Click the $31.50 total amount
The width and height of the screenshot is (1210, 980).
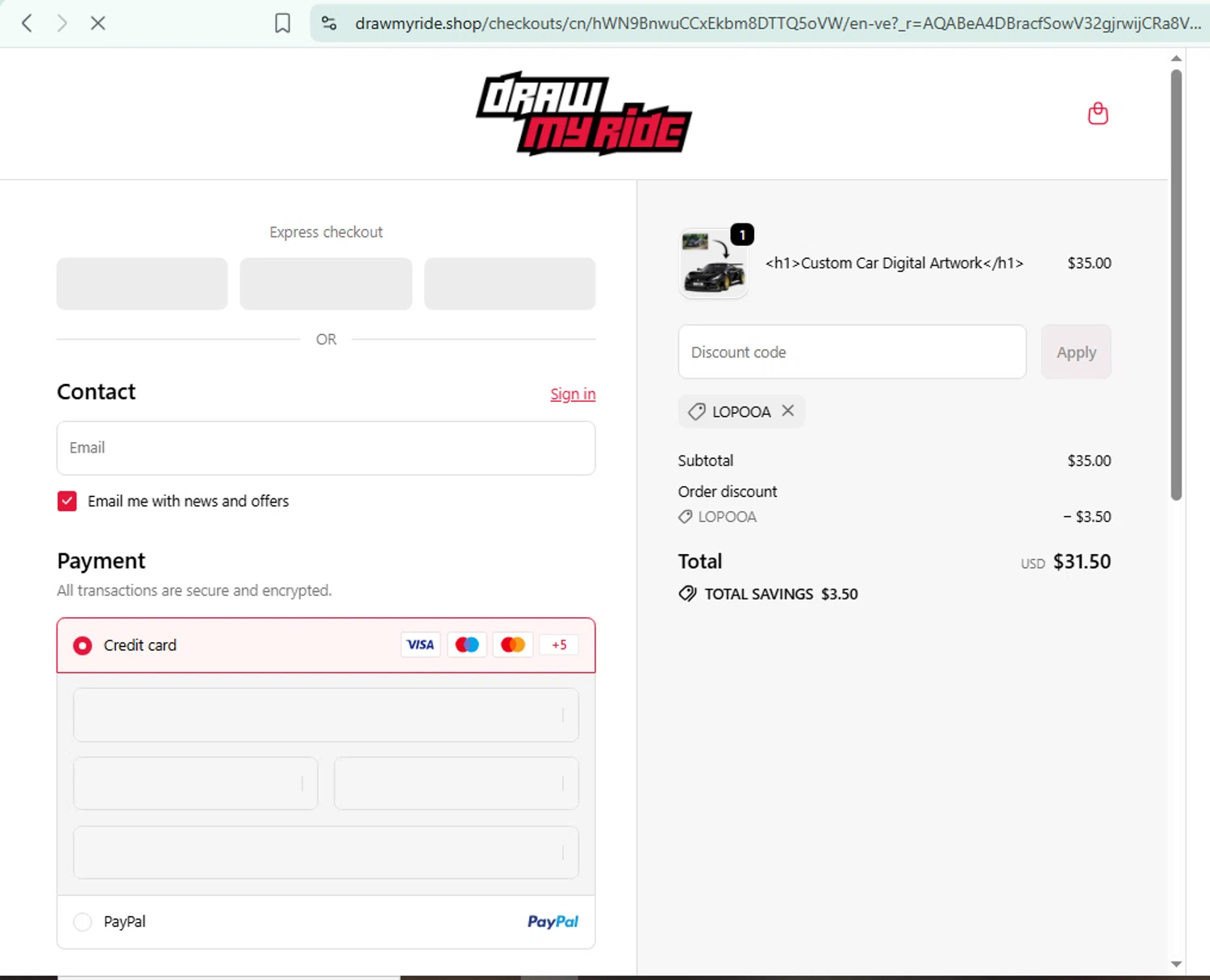(1082, 561)
